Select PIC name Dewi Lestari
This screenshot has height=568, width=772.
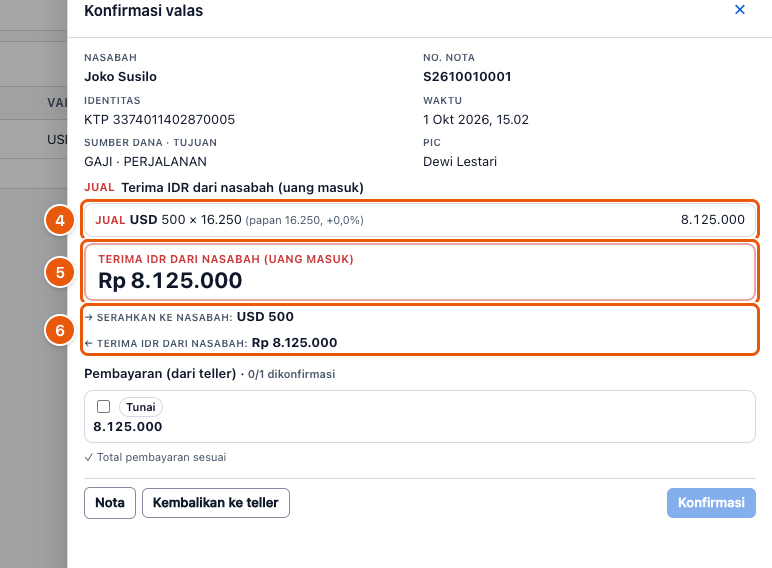tap(460, 161)
